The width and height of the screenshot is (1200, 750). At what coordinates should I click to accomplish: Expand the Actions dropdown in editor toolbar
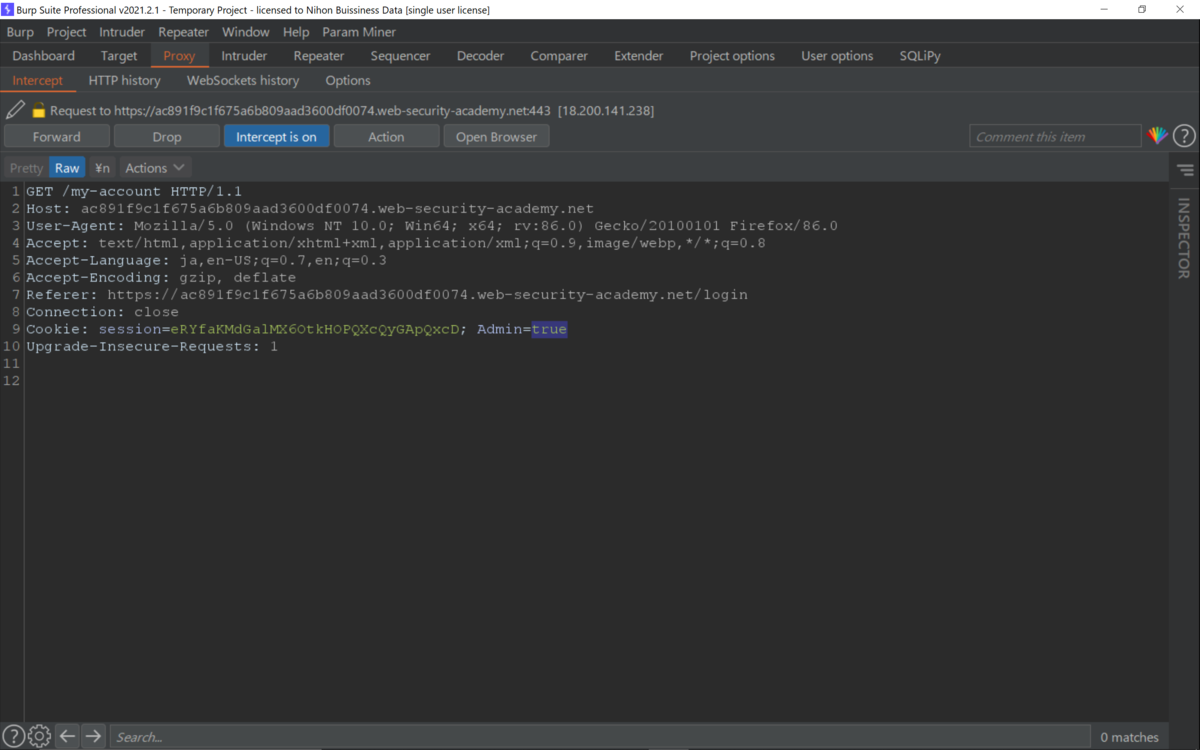[154, 168]
